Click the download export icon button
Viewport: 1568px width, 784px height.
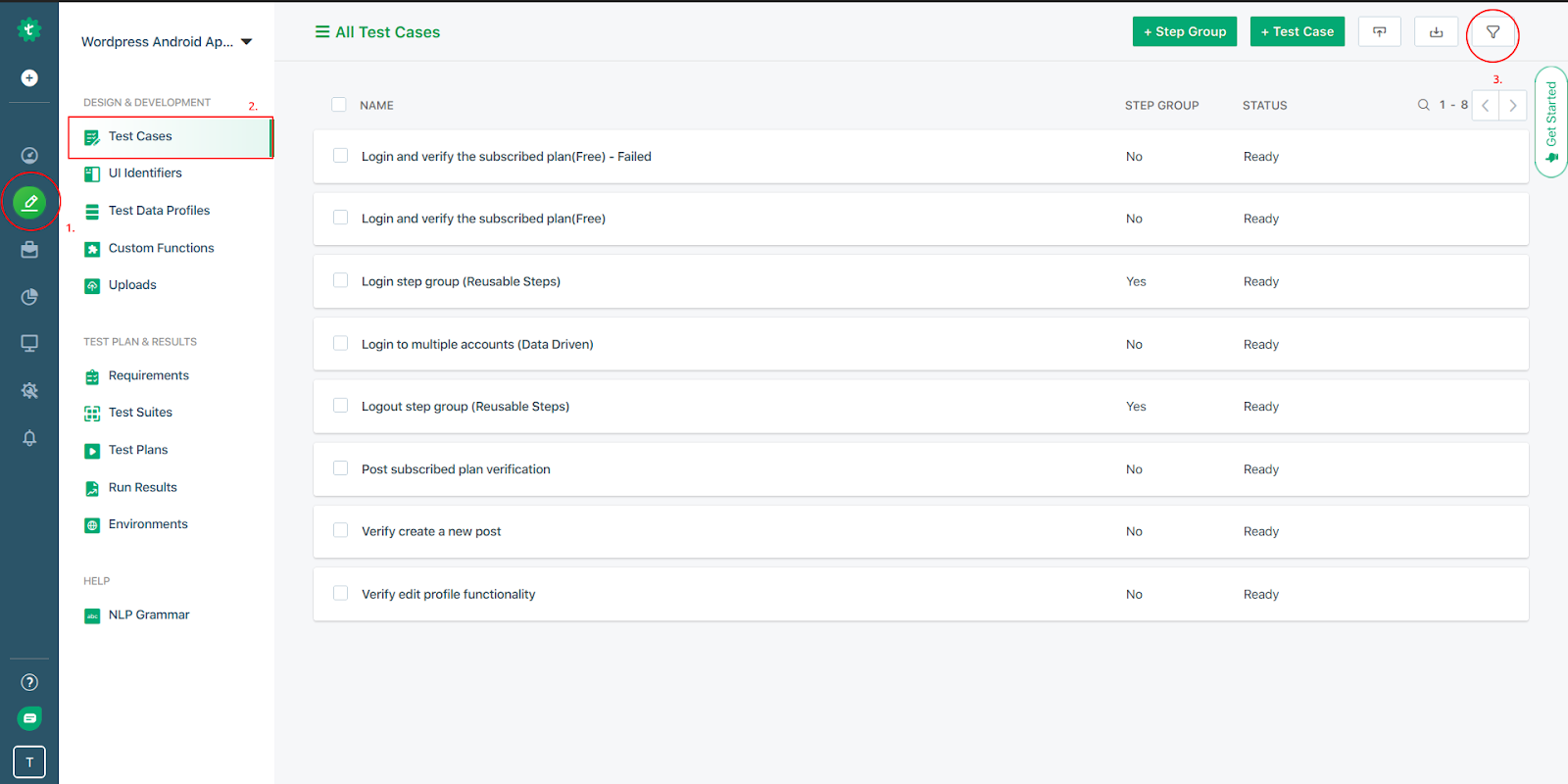click(x=1436, y=31)
